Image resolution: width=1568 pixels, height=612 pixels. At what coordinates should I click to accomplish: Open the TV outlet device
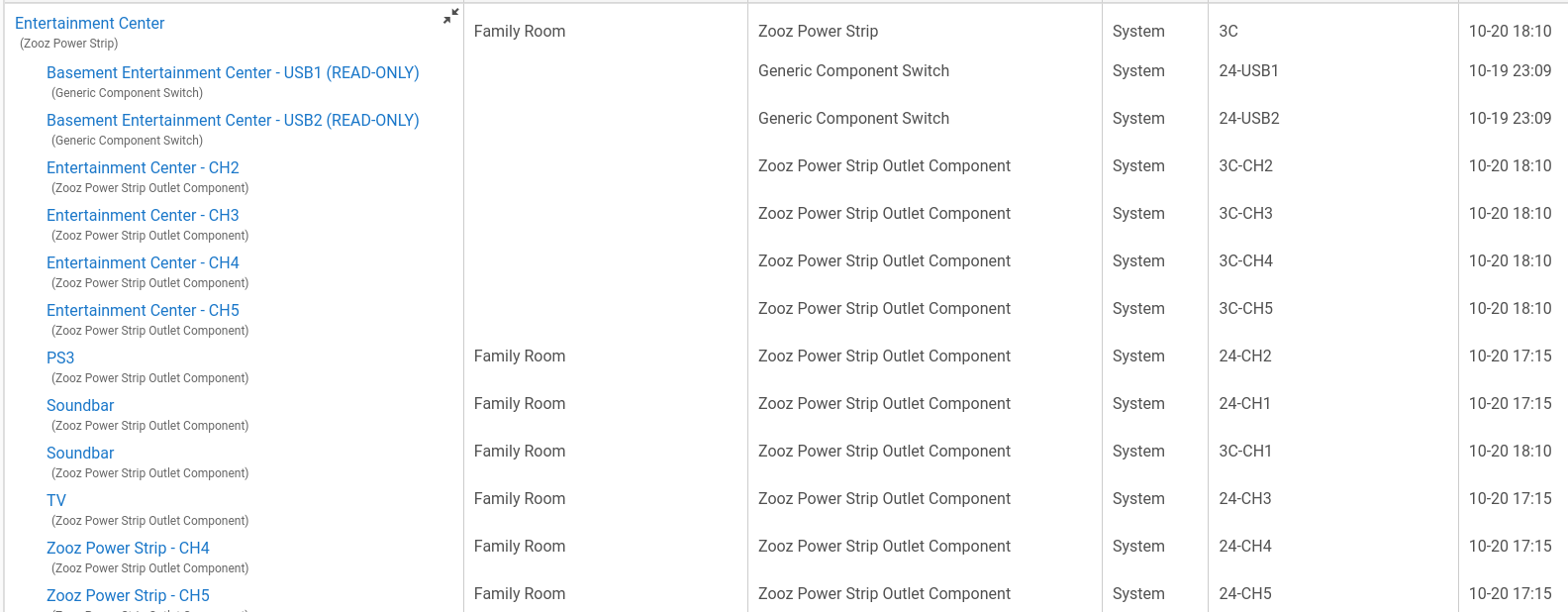(56, 500)
